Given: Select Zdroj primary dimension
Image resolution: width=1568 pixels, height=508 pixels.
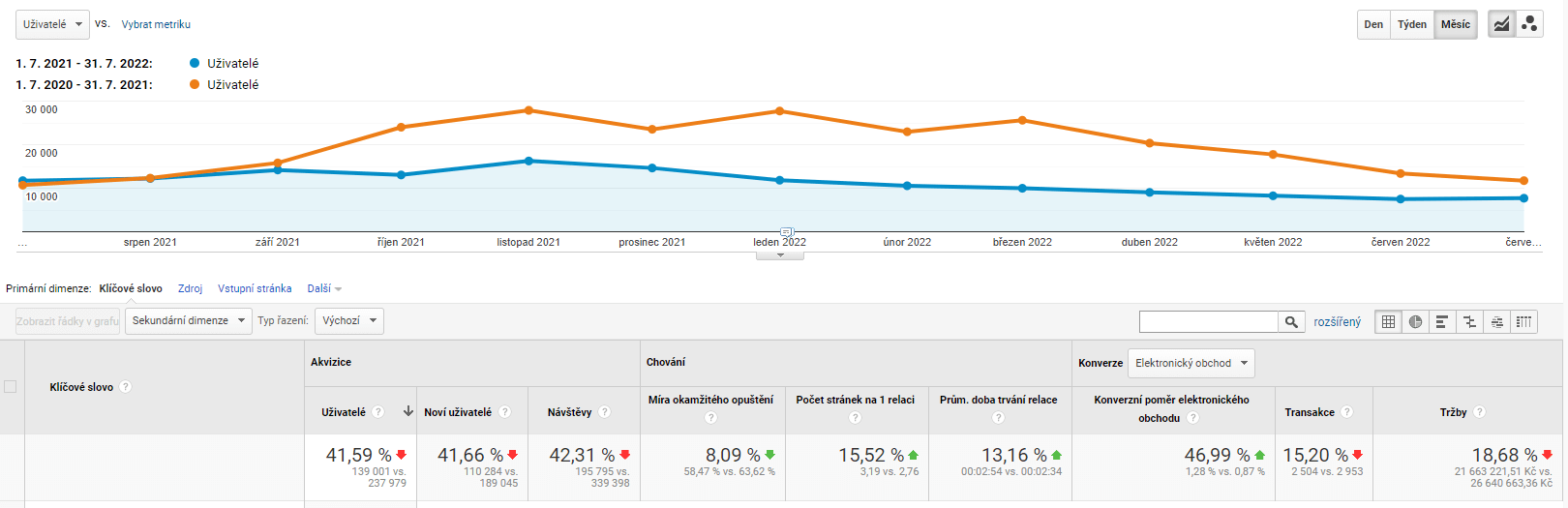Looking at the screenshot, I should 190,288.
